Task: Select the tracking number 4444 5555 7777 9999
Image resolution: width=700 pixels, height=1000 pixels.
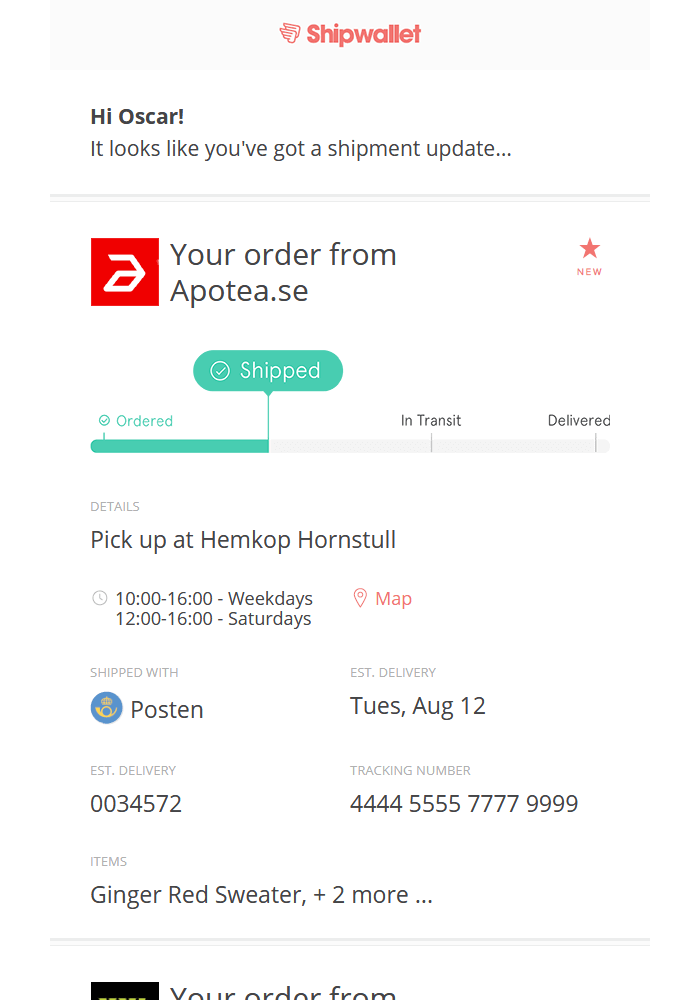Action: point(463,803)
